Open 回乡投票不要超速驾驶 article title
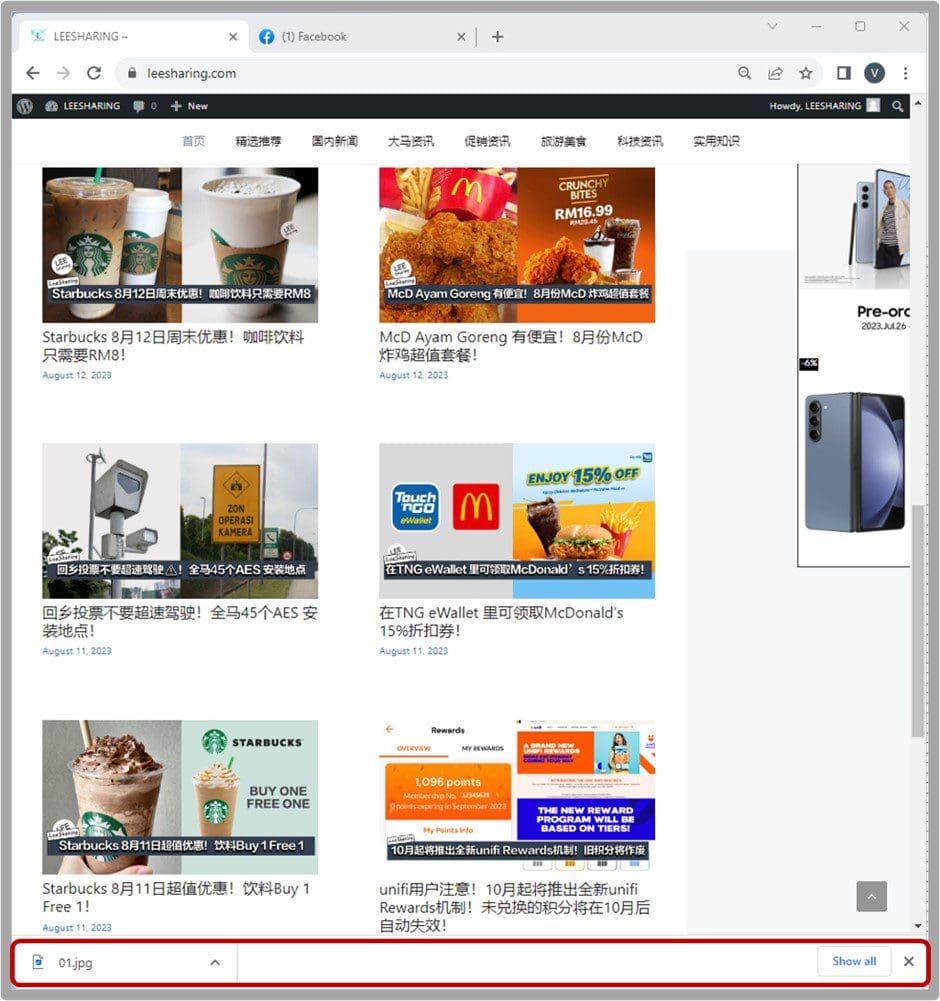The width and height of the screenshot is (940, 1001). point(180,621)
